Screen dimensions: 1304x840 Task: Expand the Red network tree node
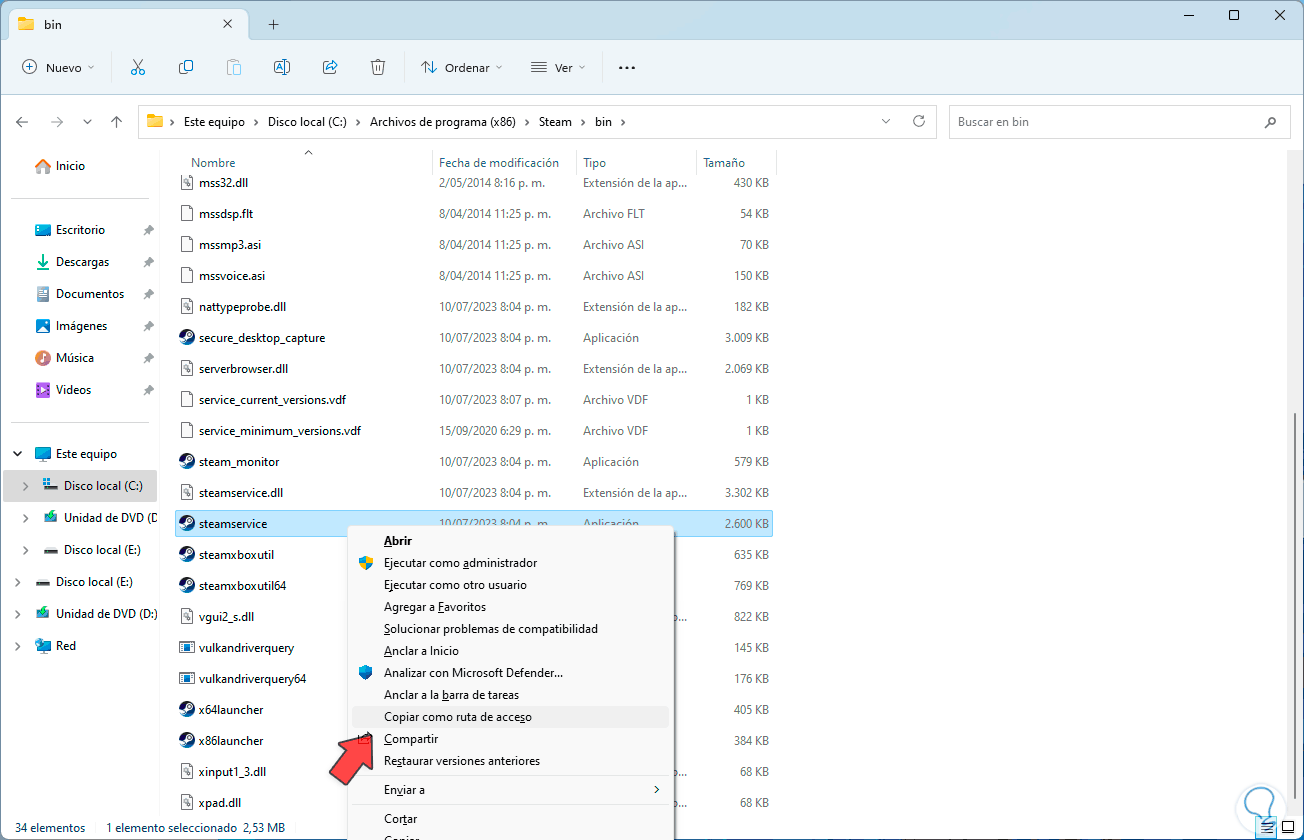point(18,646)
